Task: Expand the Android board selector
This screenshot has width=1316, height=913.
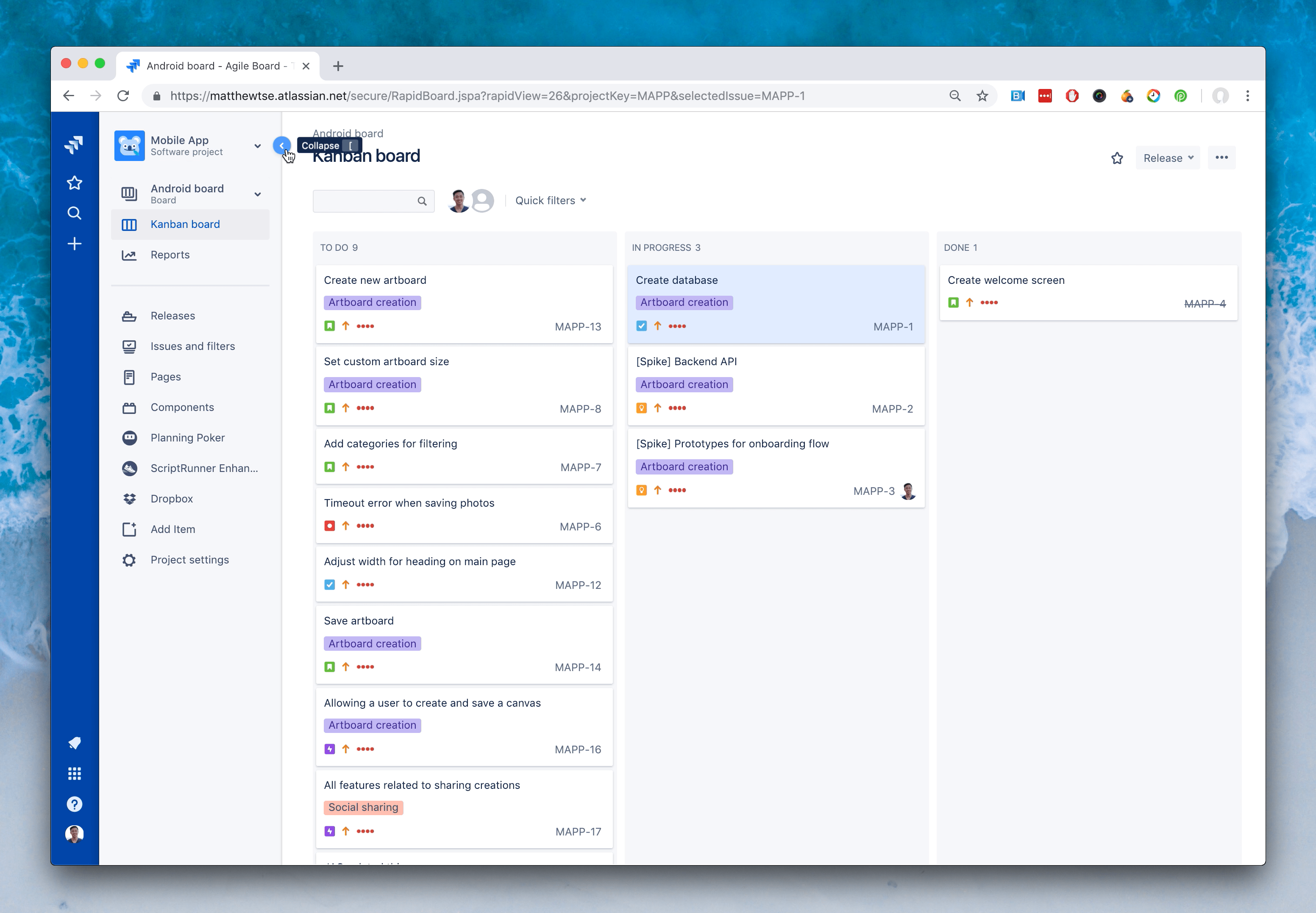Action: [x=258, y=194]
